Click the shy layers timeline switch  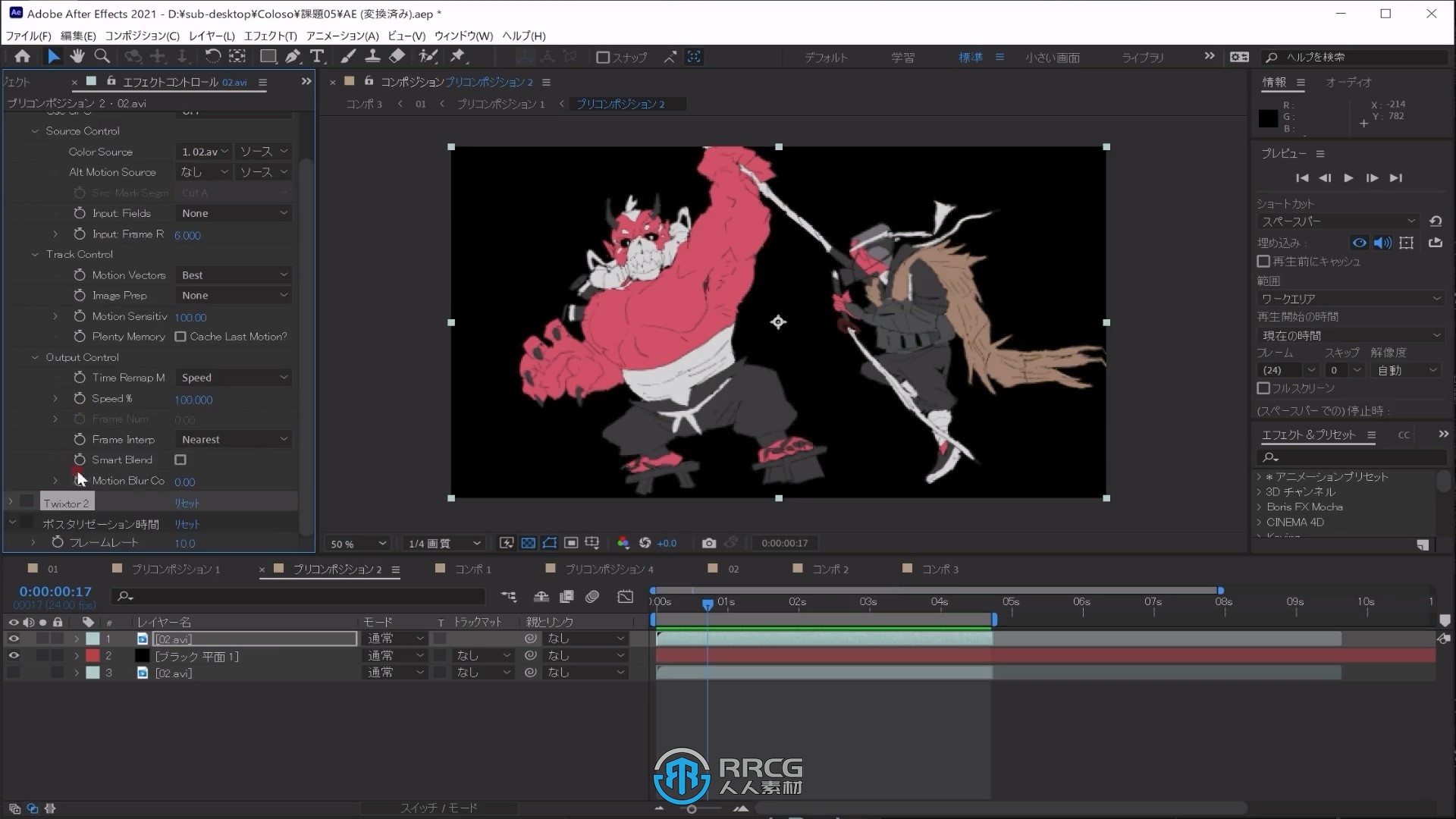541,597
